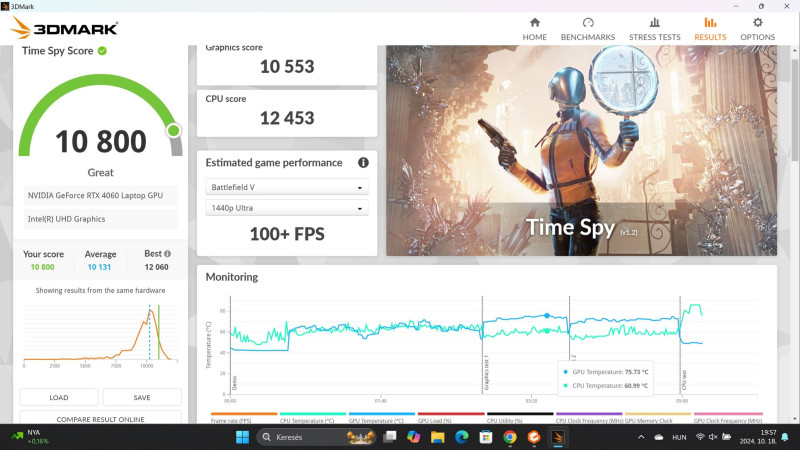Click the 3DMark taskbar icon
This screenshot has height=450, width=800.
point(558,437)
